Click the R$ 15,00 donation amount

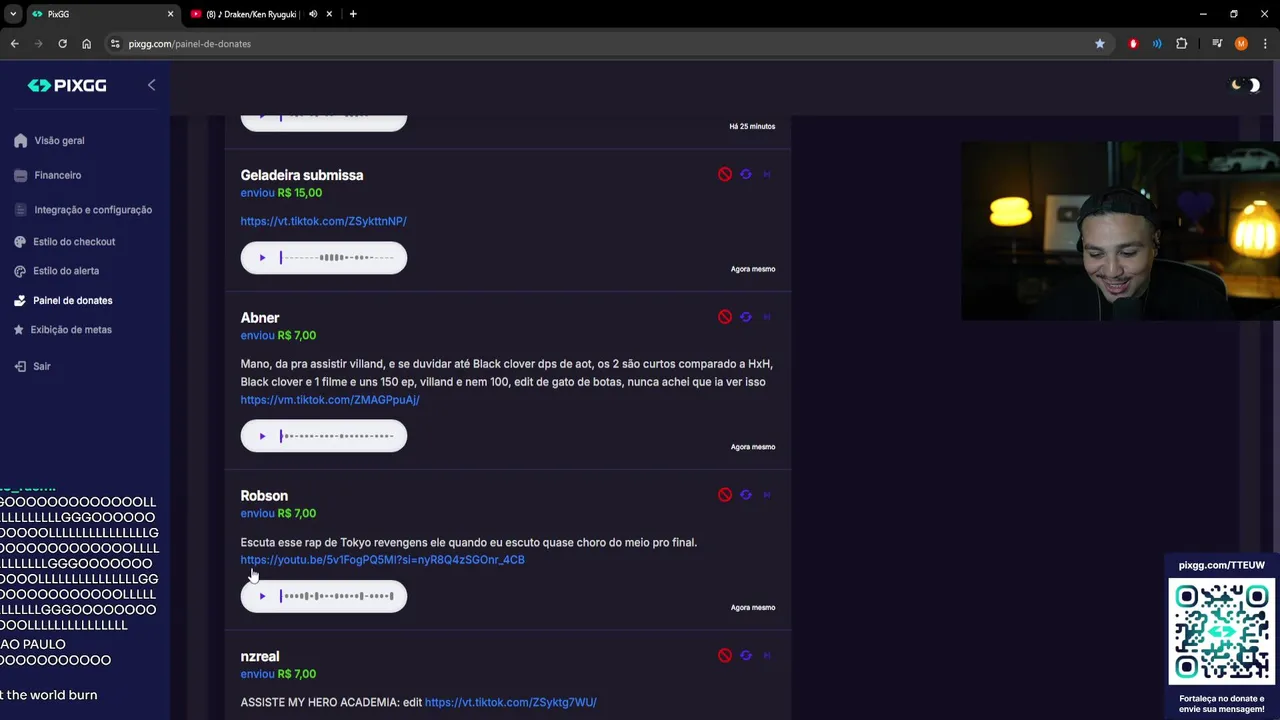pyautogui.click(x=300, y=193)
